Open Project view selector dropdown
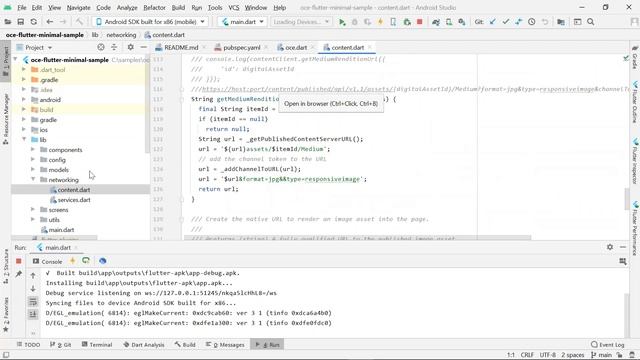The width and height of the screenshot is (640, 360). pyautogui.click(x=34, y=47)
